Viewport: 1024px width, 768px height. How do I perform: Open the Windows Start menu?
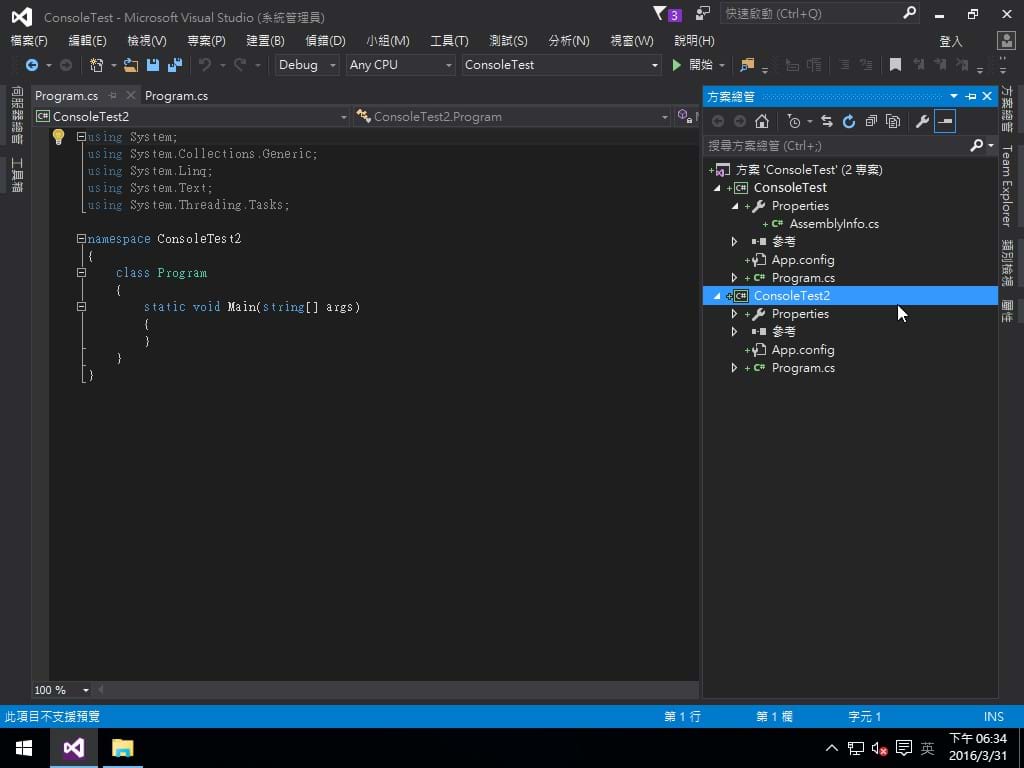pos(24,748)
